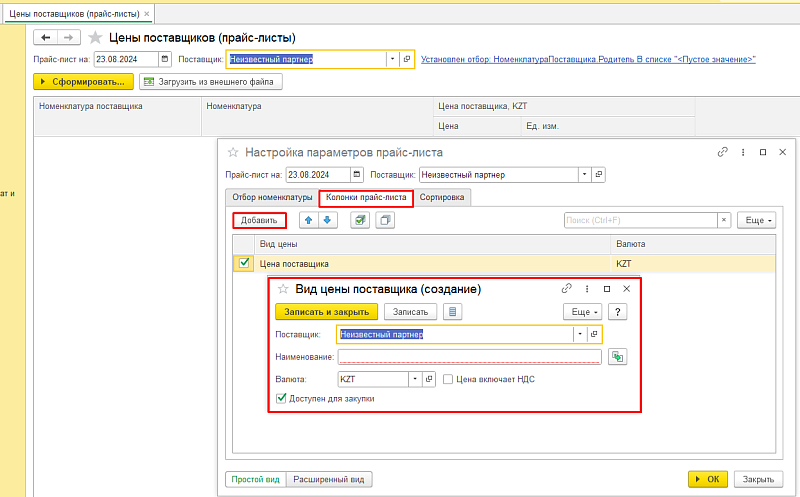
Task: Click the uncheck all rows icon
Action: coord(384,220)
